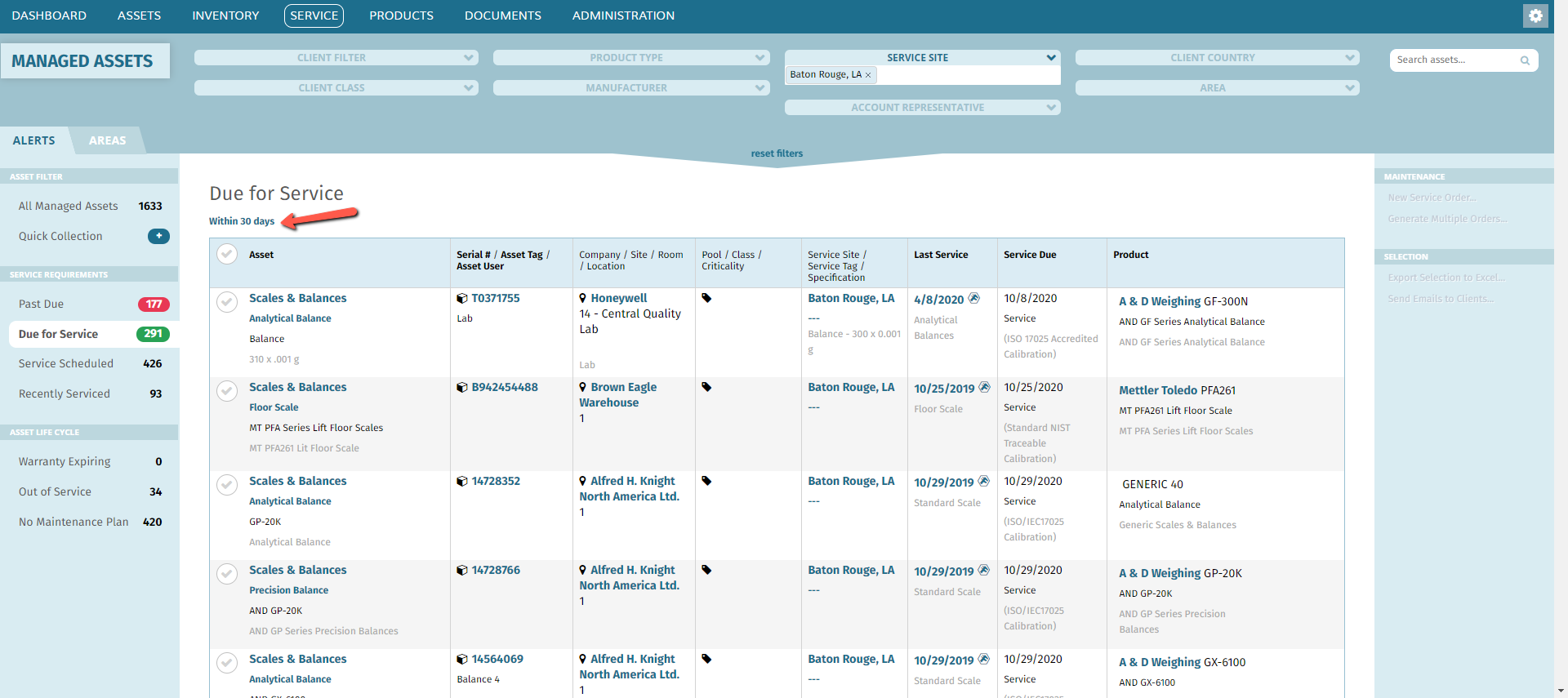Screen dimensions: 1568x698
Task: Switch to the Alerts tab
Action: pos(33,140)
